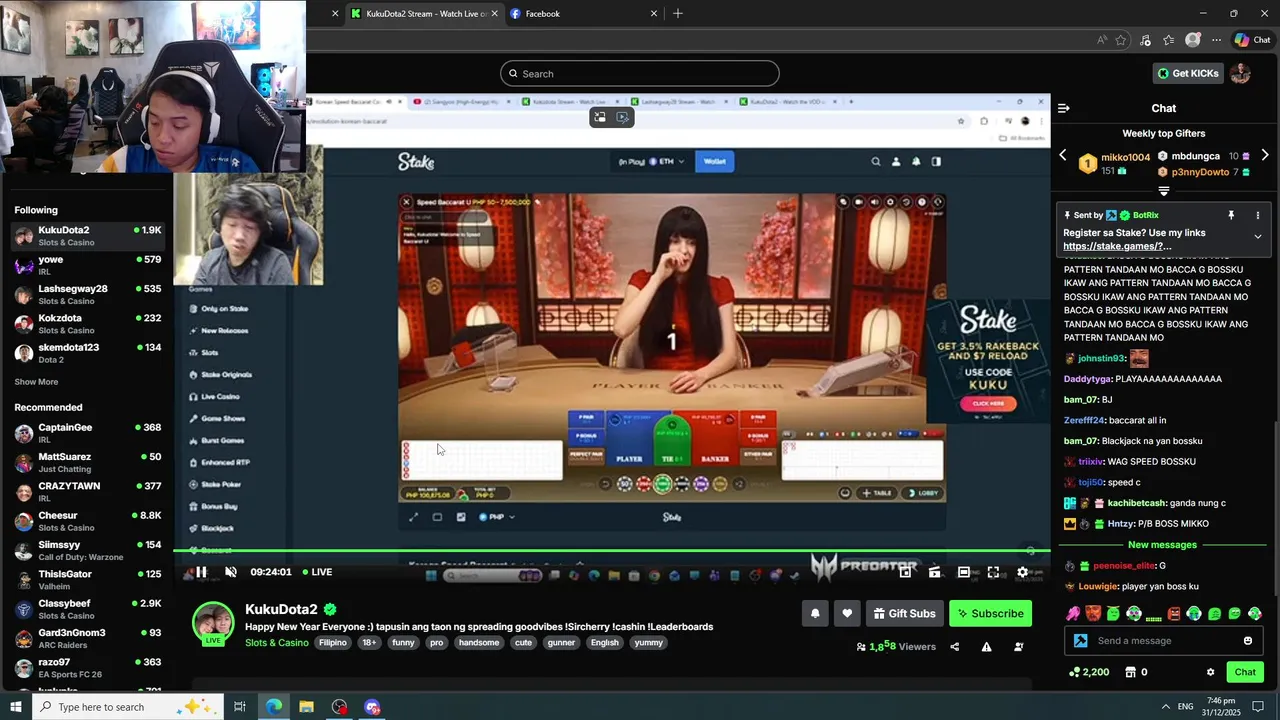
Task: Open Edge favorites star-list icon
Action: click(1168, 40)
